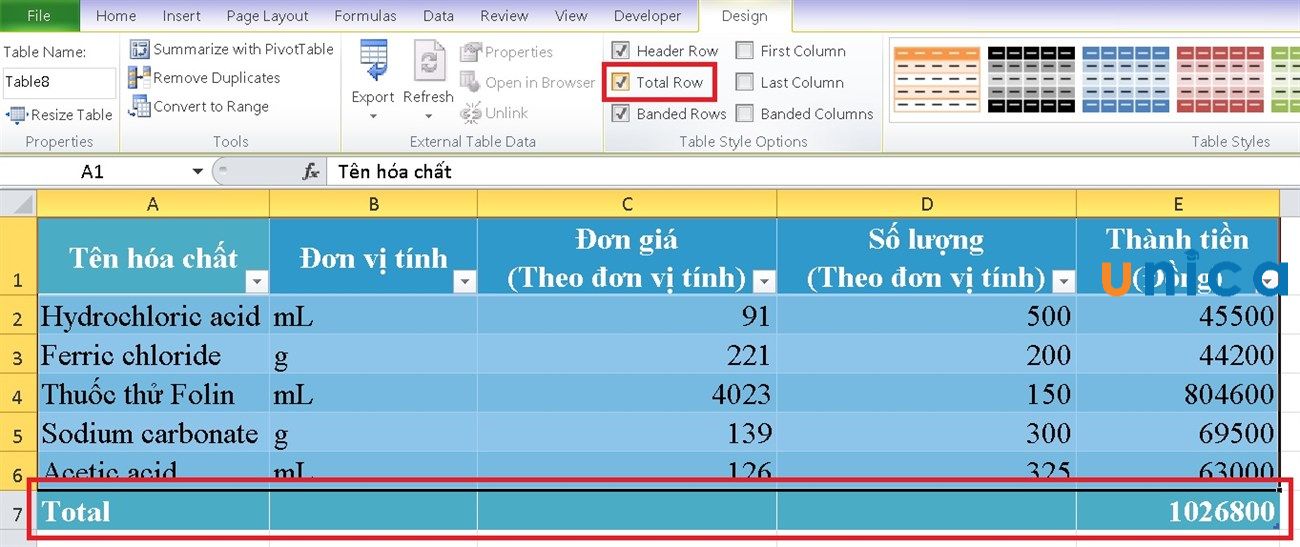Toggle the Banded Rows checkbox
1300x547 pixels.
coord(621,114)
